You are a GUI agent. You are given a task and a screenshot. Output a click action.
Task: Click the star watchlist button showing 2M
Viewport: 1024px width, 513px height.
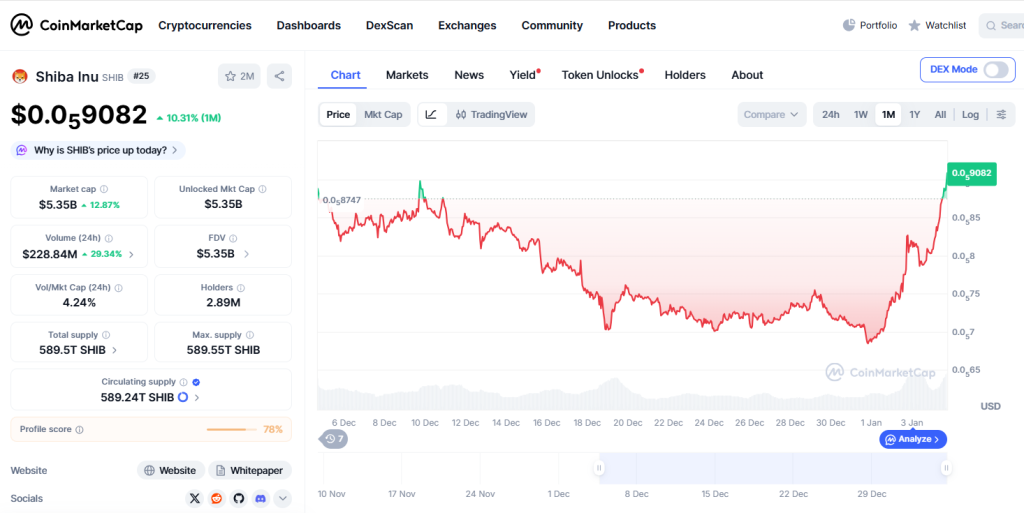239,76
